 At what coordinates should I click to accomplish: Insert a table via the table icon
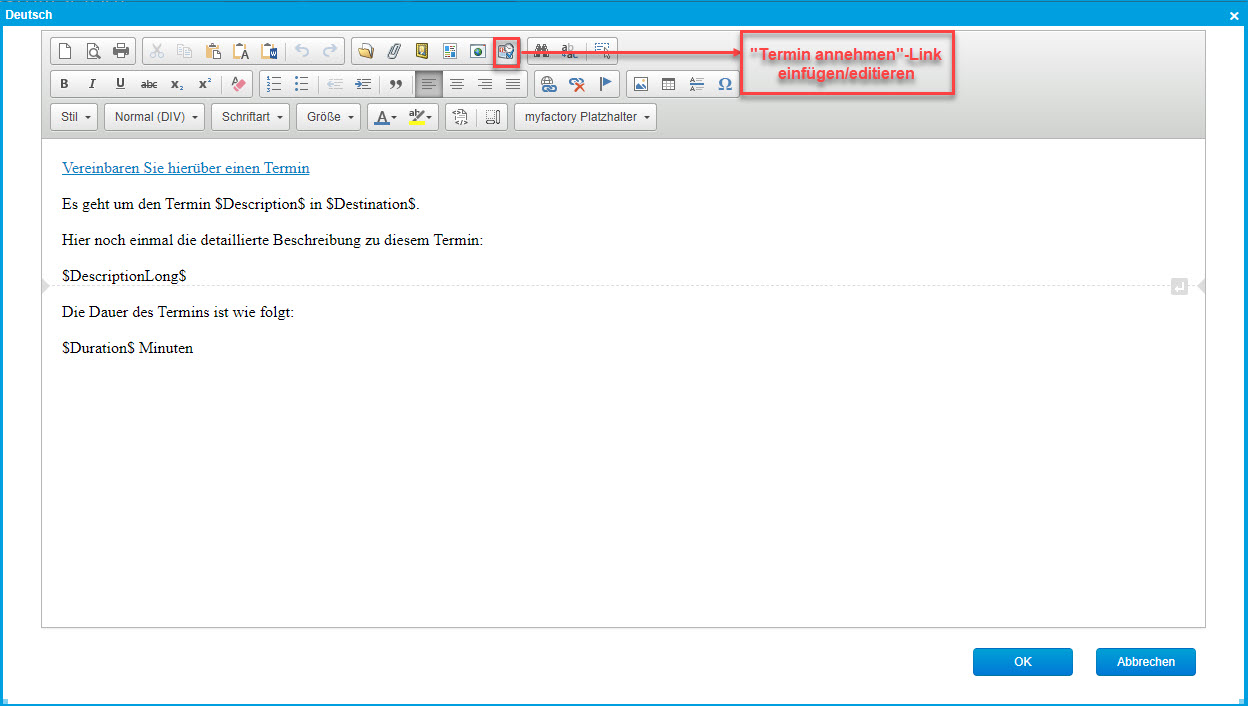click(x=669, y=84)
